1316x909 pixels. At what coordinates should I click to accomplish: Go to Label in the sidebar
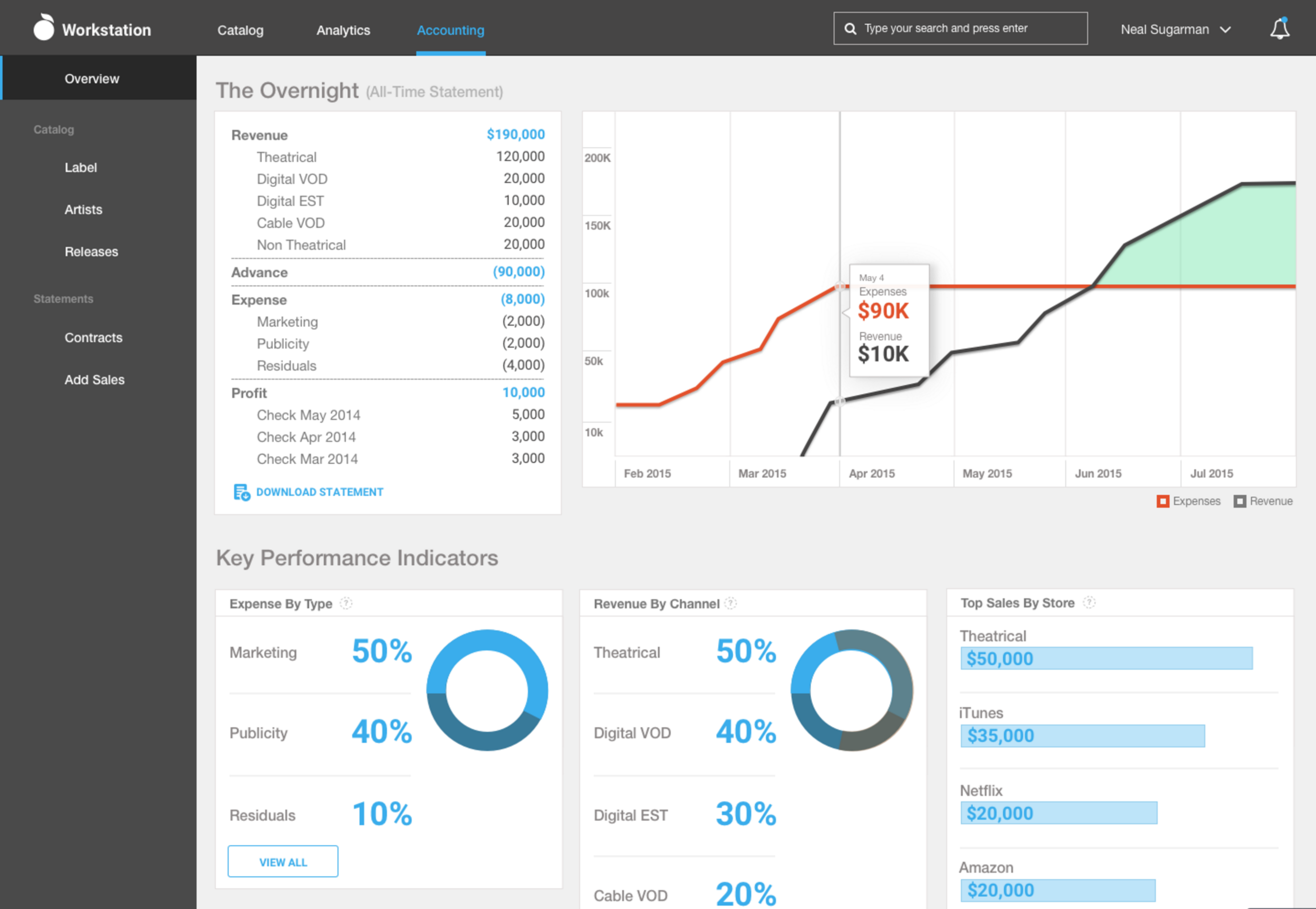pos(81,167)
